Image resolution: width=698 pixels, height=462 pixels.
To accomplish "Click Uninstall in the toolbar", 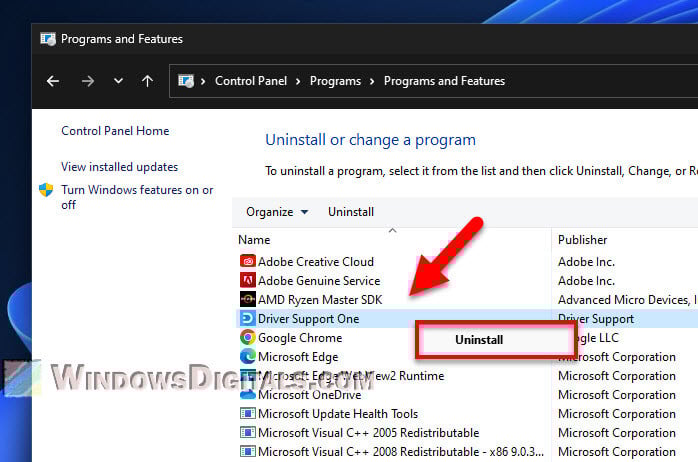I will (x=351, y=212).
